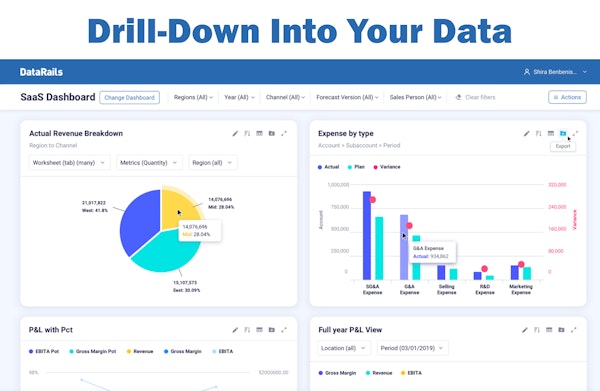The height and width of the screenshot is (391, 600).
Task: Click sort icon on Expense by type widget
Action: (538, 134)
